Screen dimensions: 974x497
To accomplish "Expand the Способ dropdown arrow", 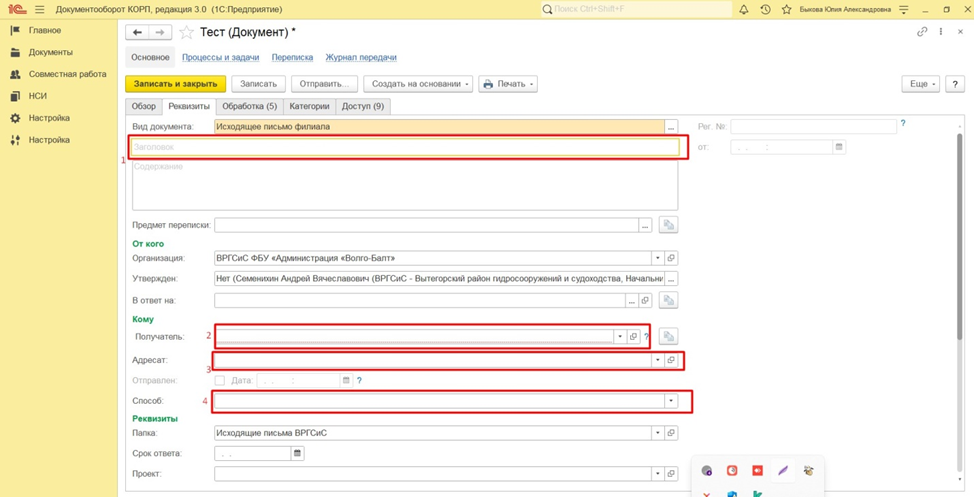I will point(671,401).
